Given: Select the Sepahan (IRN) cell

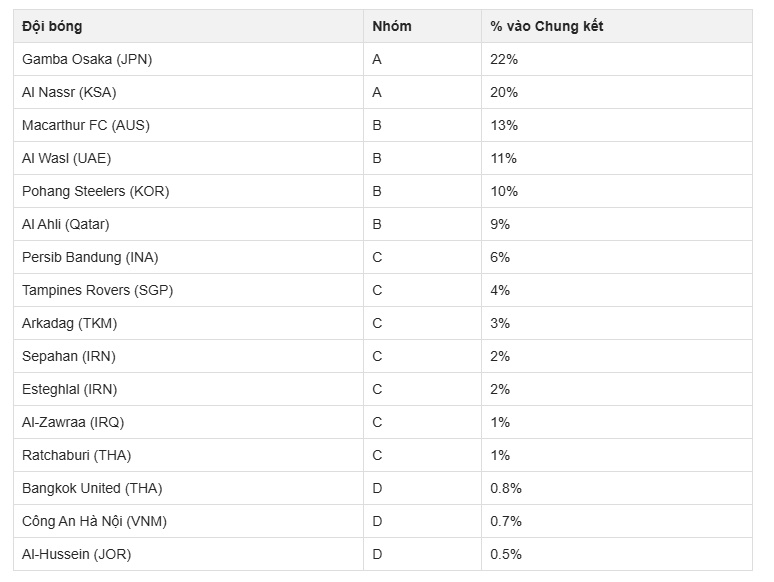Looking at the screenshot, I should (x=69, y=356).
